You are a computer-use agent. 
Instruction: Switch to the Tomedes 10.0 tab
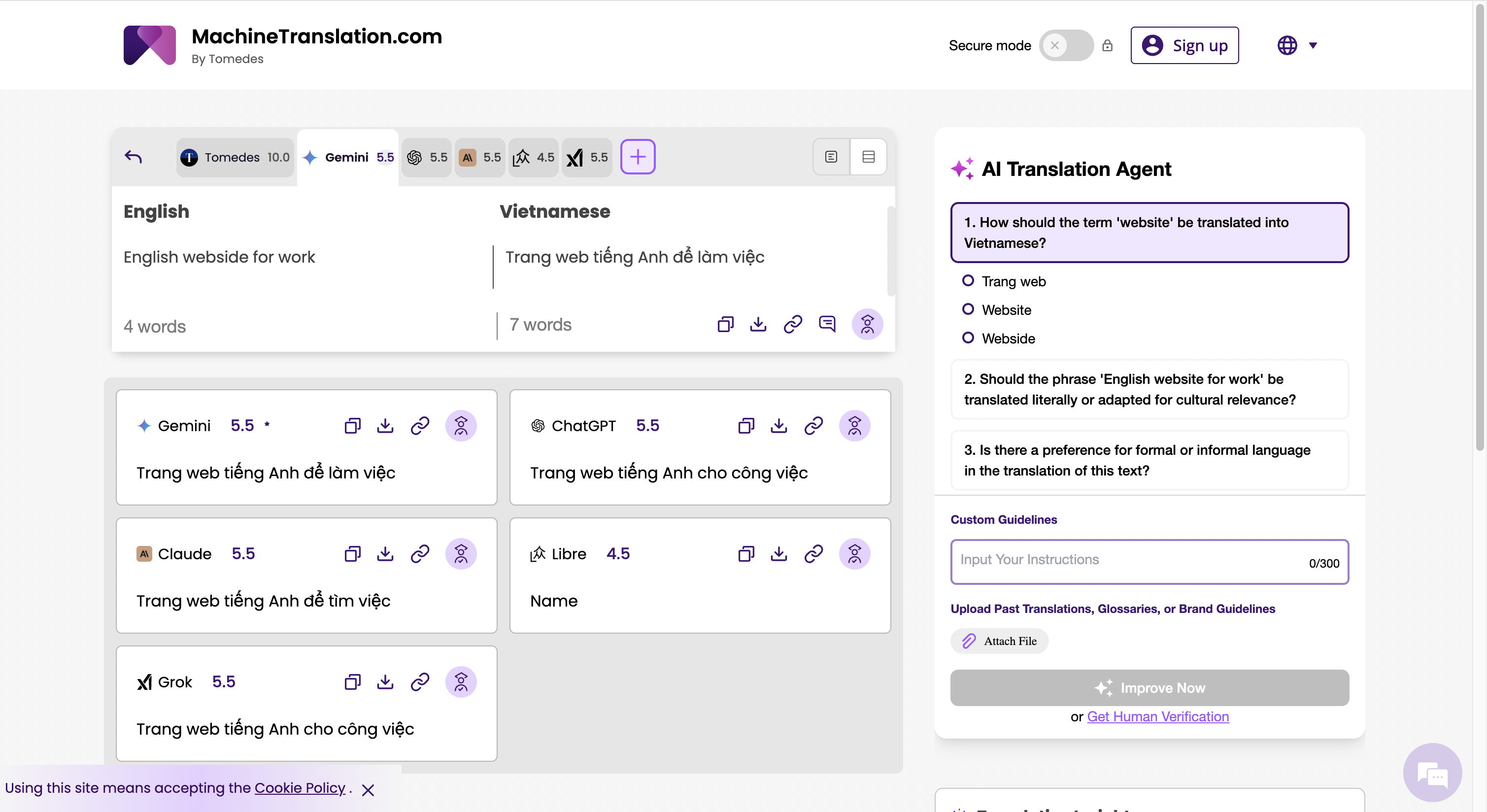pyautogui.click(x=235, y=157)
